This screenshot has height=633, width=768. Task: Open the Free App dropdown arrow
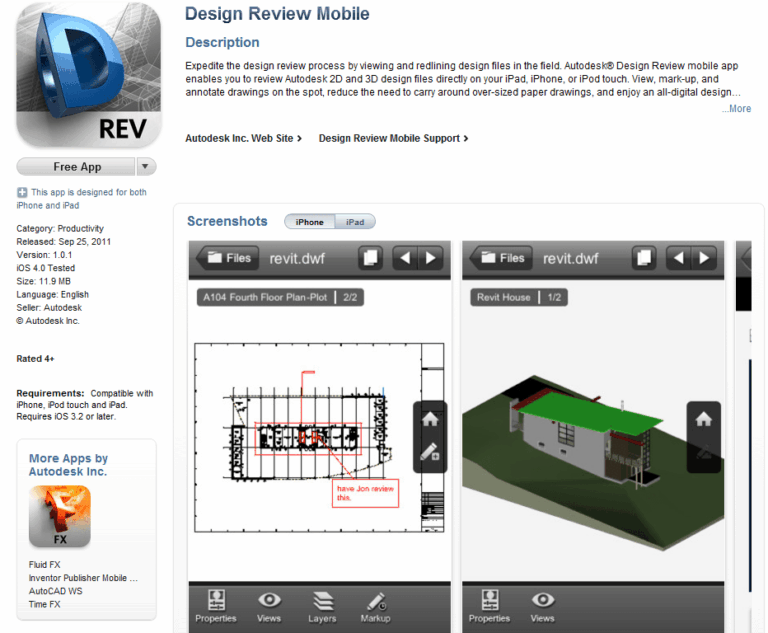click(x=145, y=167)
